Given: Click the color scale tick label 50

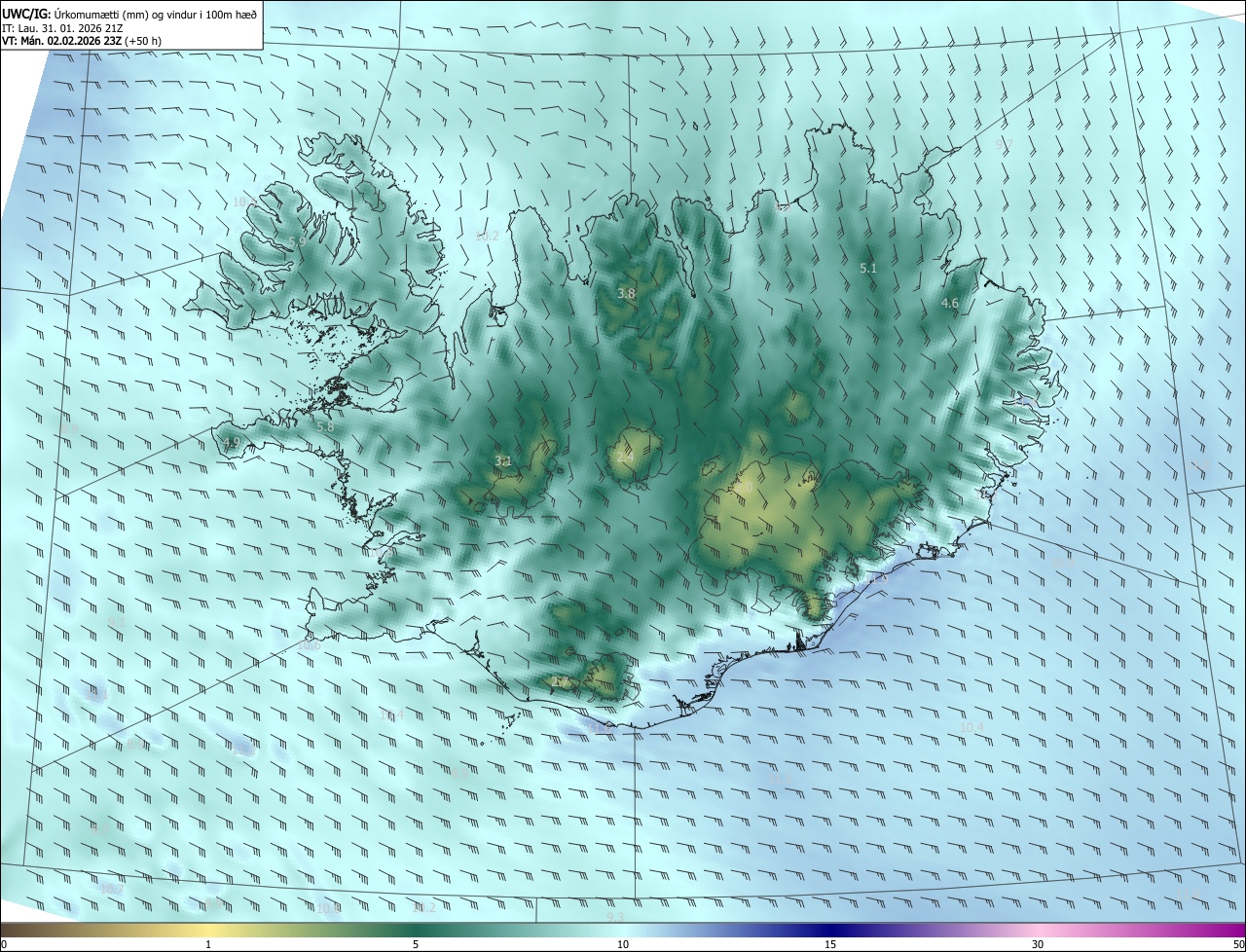Looking at the screenshot, I should 1238,944.
